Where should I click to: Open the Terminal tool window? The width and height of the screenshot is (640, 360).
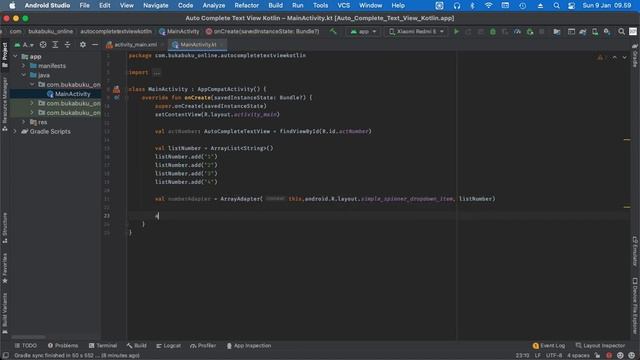click(x=102, y=346)
